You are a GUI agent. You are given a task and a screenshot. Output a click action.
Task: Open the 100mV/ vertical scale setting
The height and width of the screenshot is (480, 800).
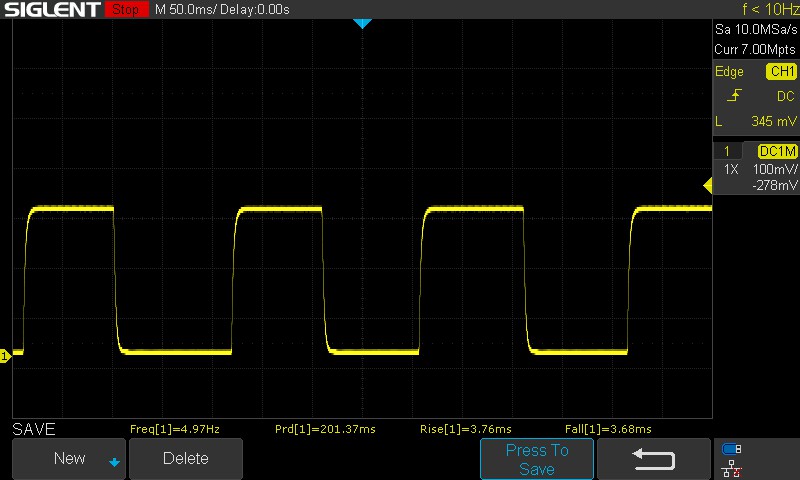pos(775,169)
